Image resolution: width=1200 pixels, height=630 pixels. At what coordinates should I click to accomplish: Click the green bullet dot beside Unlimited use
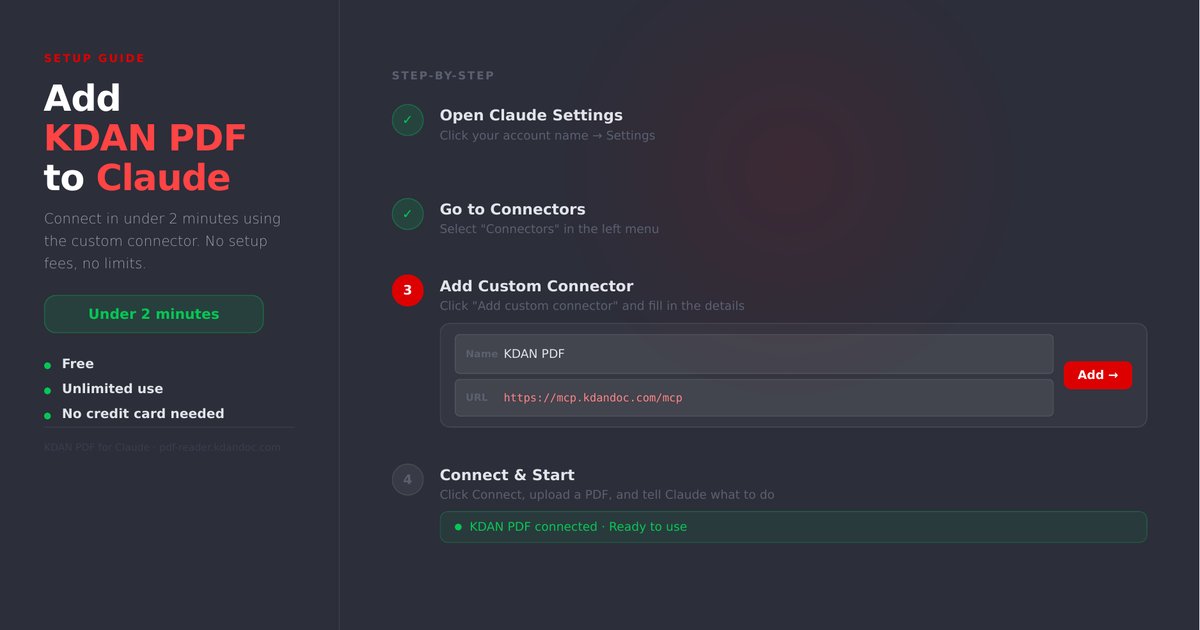pos(48,390)
